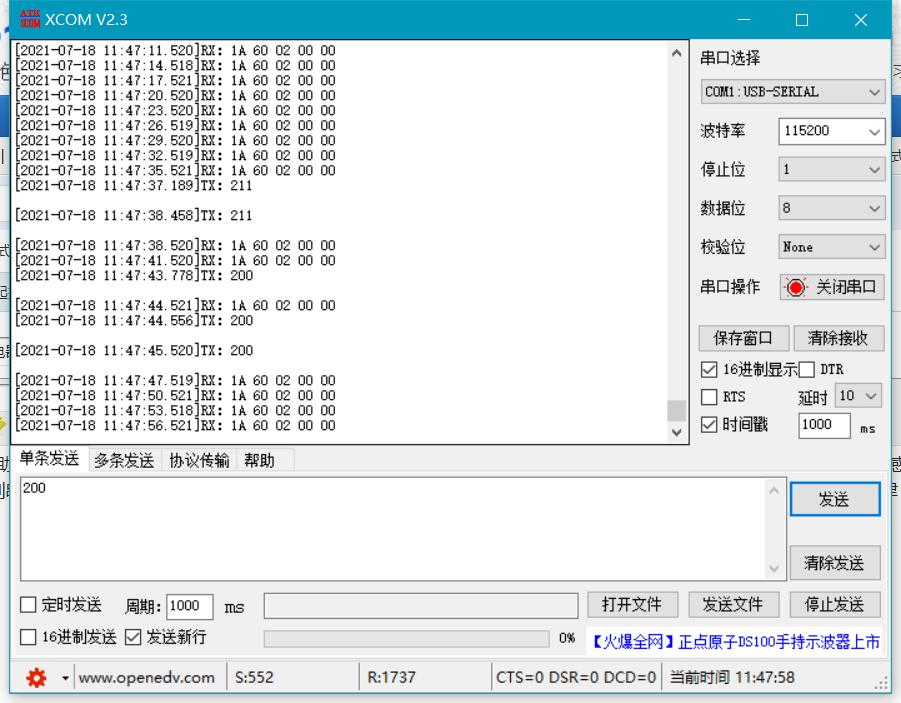Click the R:1737 received counter
The image size is (901, 703).
coord(391,678)
